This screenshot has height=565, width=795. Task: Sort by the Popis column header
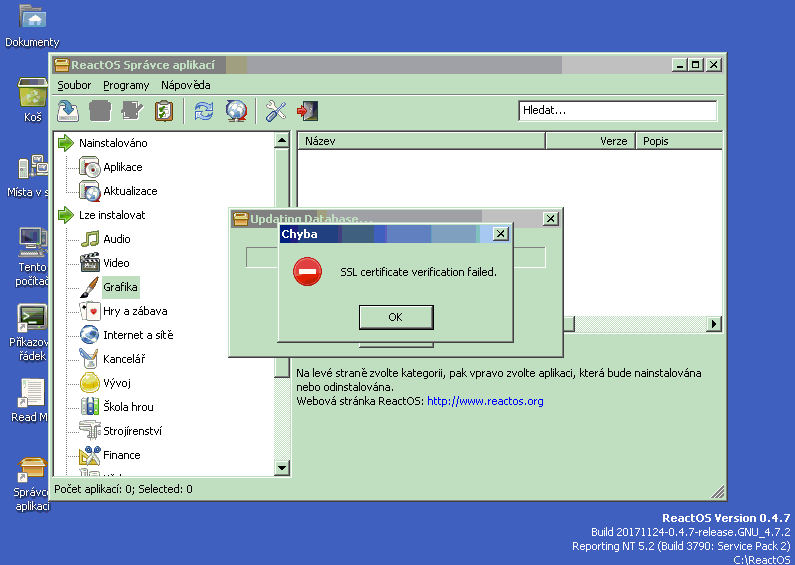[x=679, y=141]
